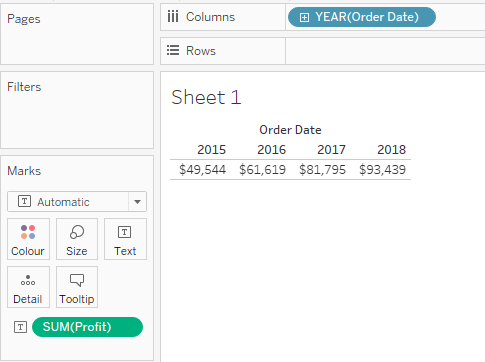Click the empty Rows shelf area
Image resolution: width=485 pixels, height=362 pixels.
click(x=385, y=51)
